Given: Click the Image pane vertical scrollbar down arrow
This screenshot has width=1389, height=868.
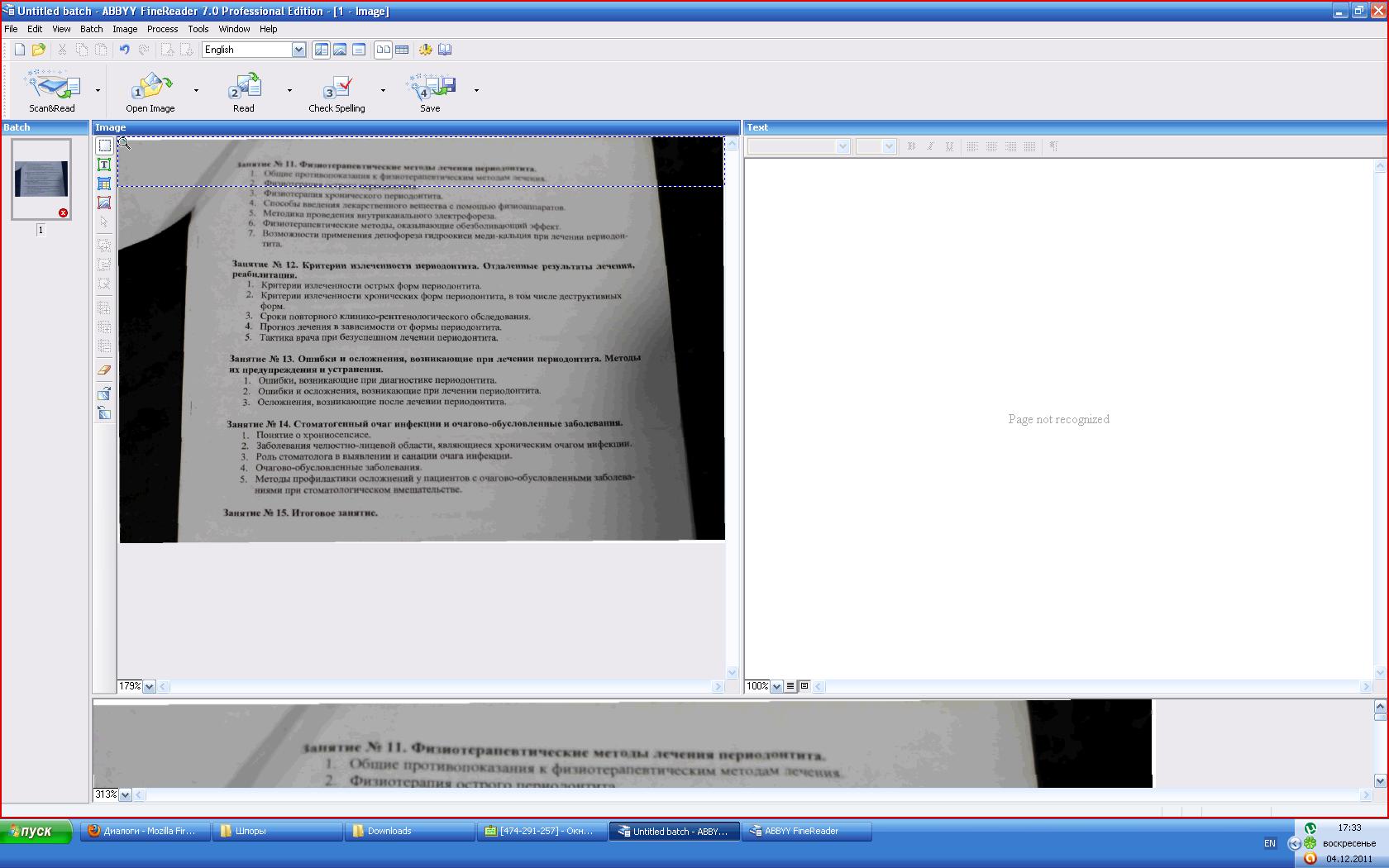Looking at the screenshot, I should tap(732, 673).
